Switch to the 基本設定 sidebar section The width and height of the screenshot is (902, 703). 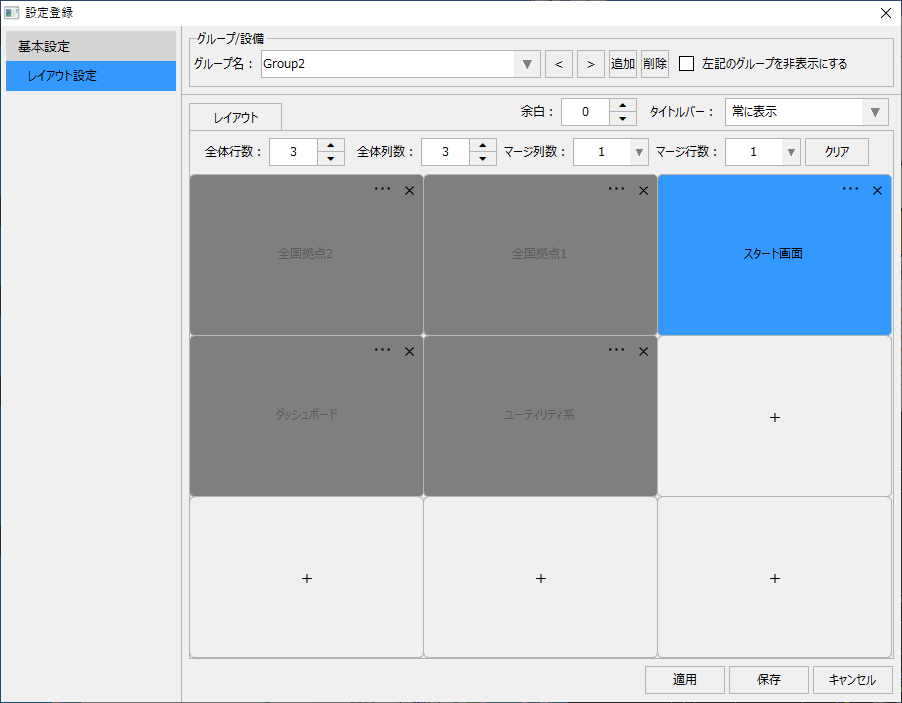[90, 44]
